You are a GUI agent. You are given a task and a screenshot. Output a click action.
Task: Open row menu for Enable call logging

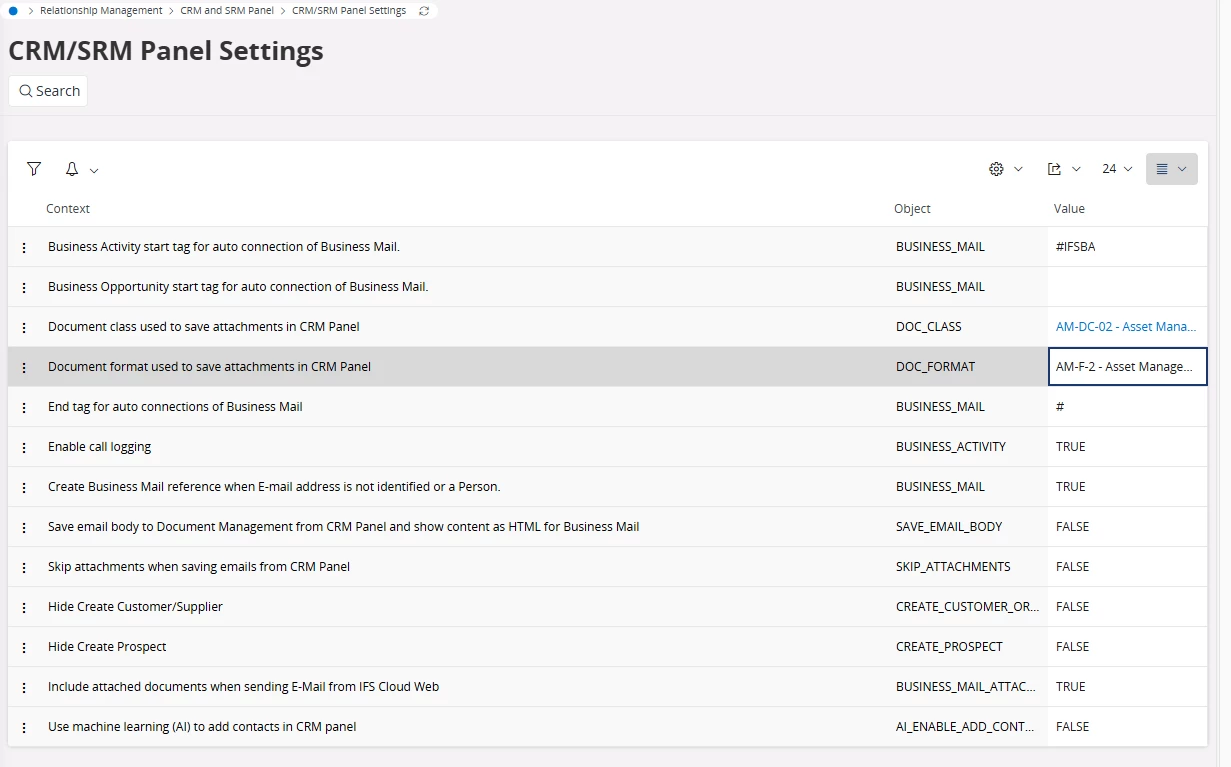(x=25, y=447)
